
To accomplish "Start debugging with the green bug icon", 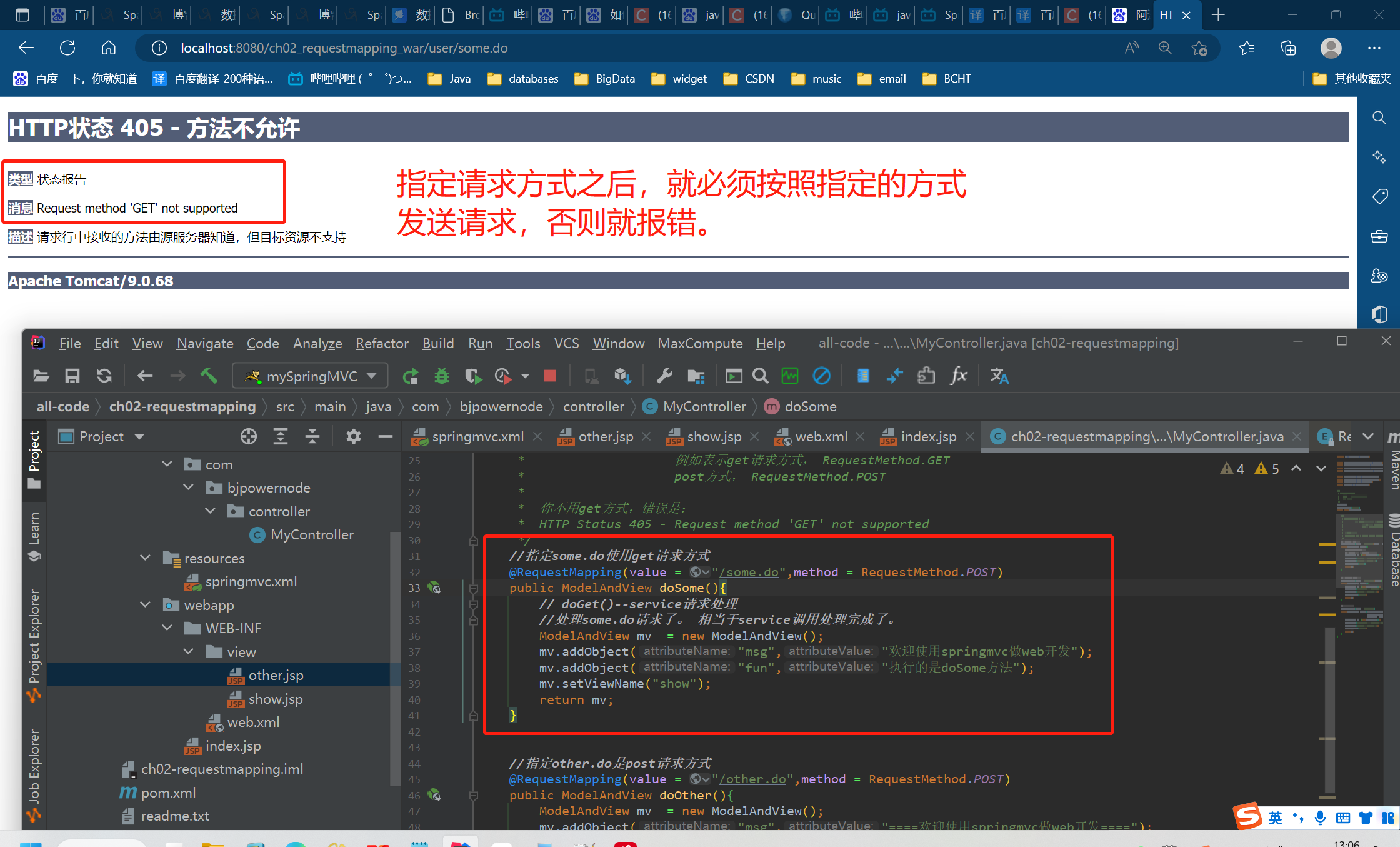I will point(442,376).
